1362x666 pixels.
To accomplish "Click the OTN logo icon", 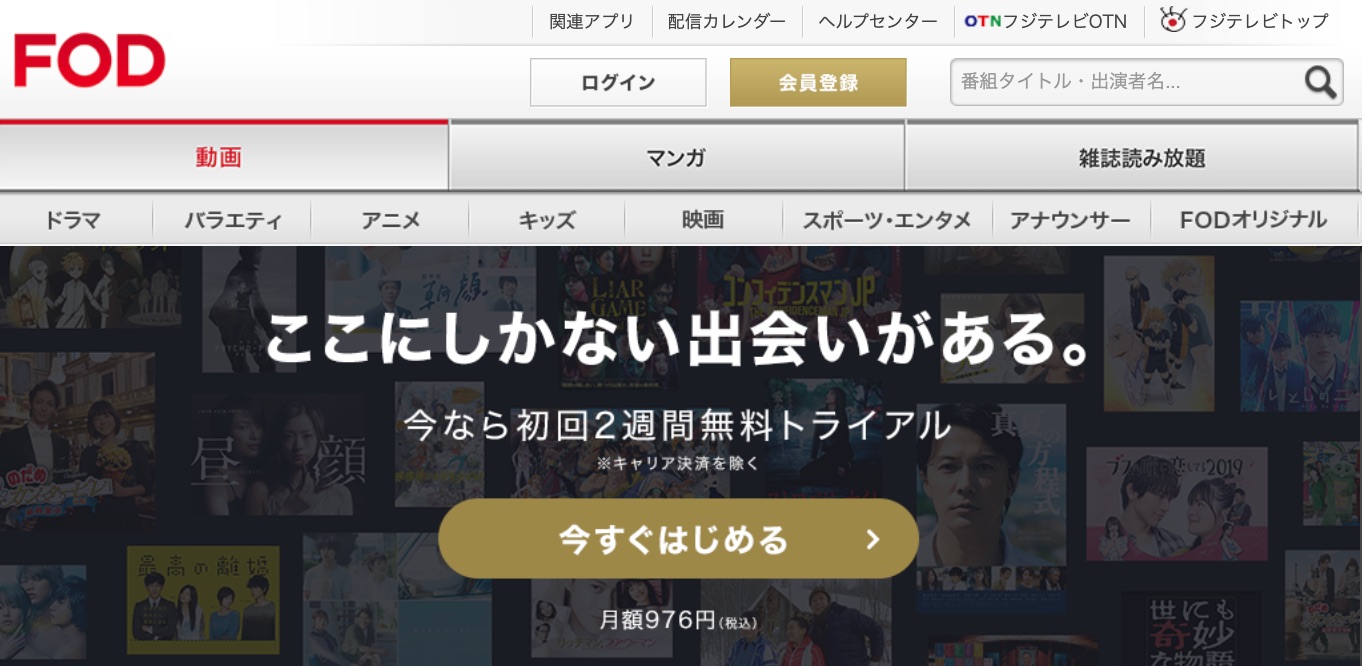I will 982,21.
